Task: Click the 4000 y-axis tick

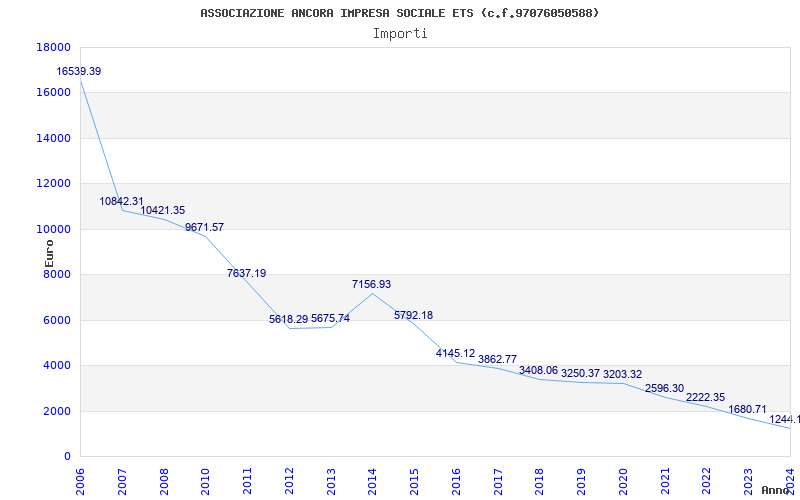Action: pos(57,366)
